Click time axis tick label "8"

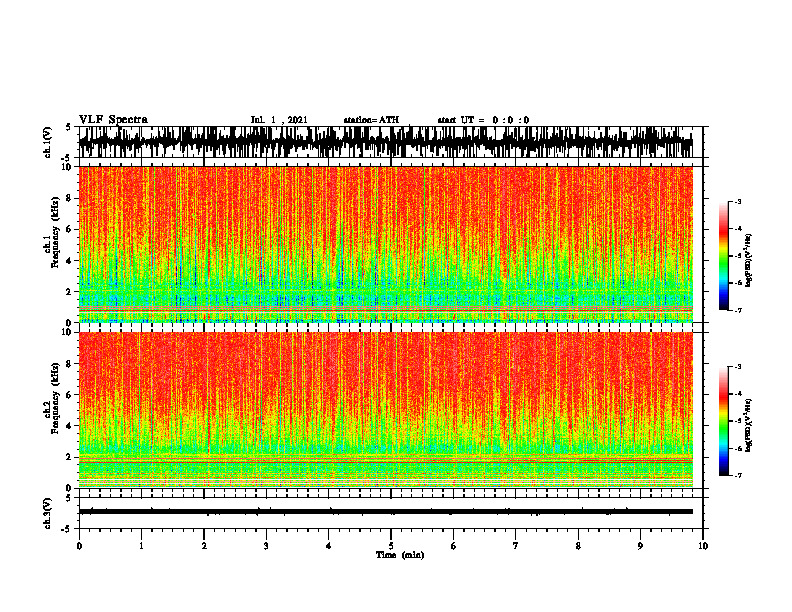tap(578, 546)
